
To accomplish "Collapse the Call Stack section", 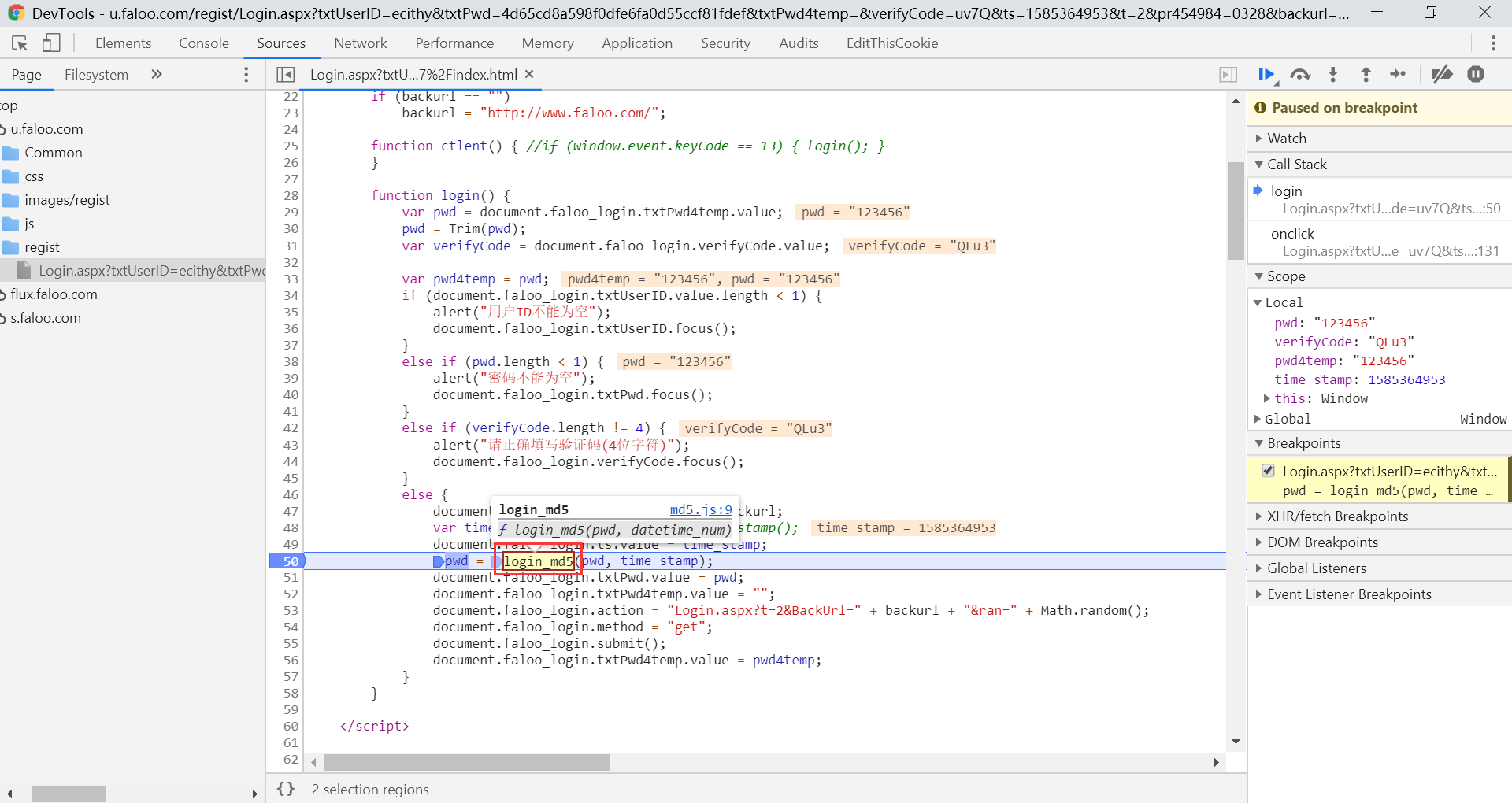I will click(1296, 165).
